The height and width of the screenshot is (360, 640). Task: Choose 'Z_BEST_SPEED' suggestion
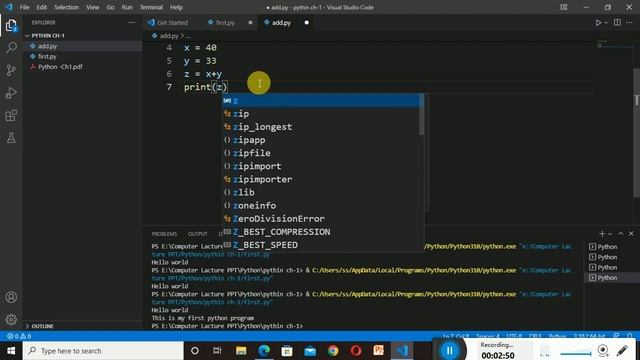(321, 244)
